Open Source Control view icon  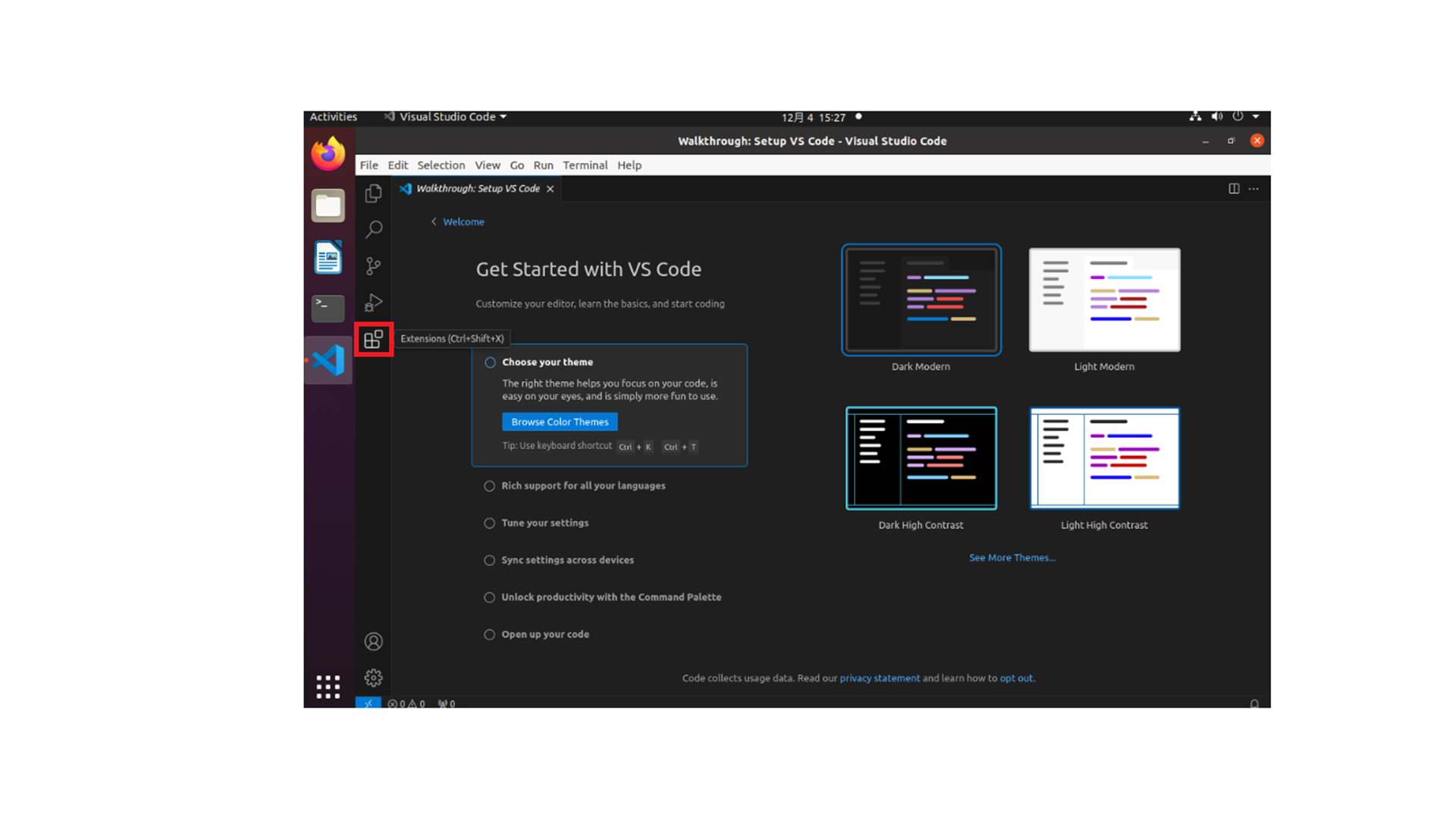[373, 265]
